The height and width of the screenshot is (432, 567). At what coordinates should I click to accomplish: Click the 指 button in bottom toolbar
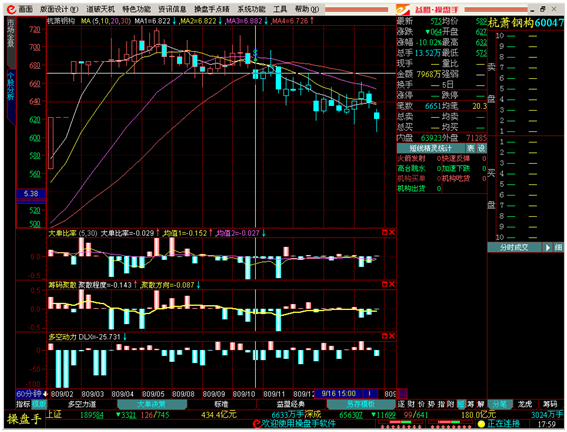tap(441, 404)
